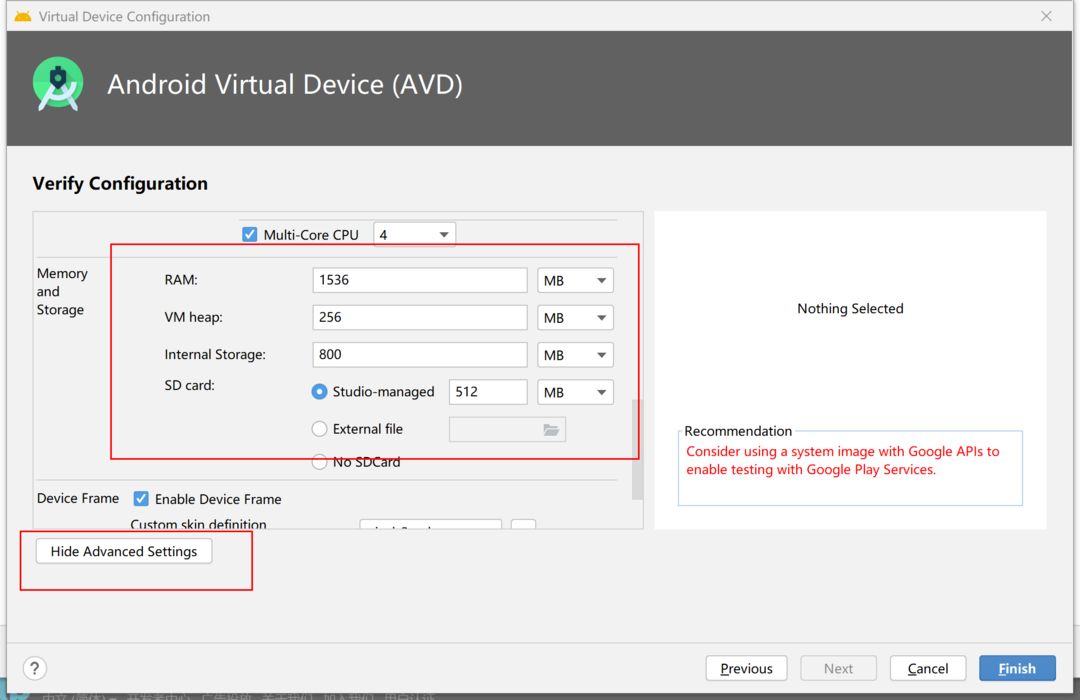
Task: Click the Internal Storage value field
Action: 419,354
